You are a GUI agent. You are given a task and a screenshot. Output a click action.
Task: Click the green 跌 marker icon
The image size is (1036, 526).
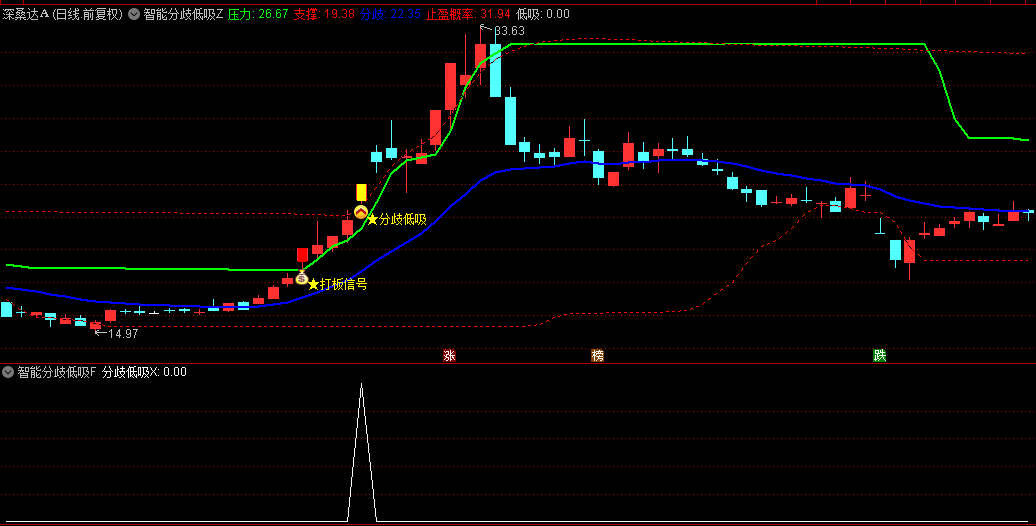(879, 356)
